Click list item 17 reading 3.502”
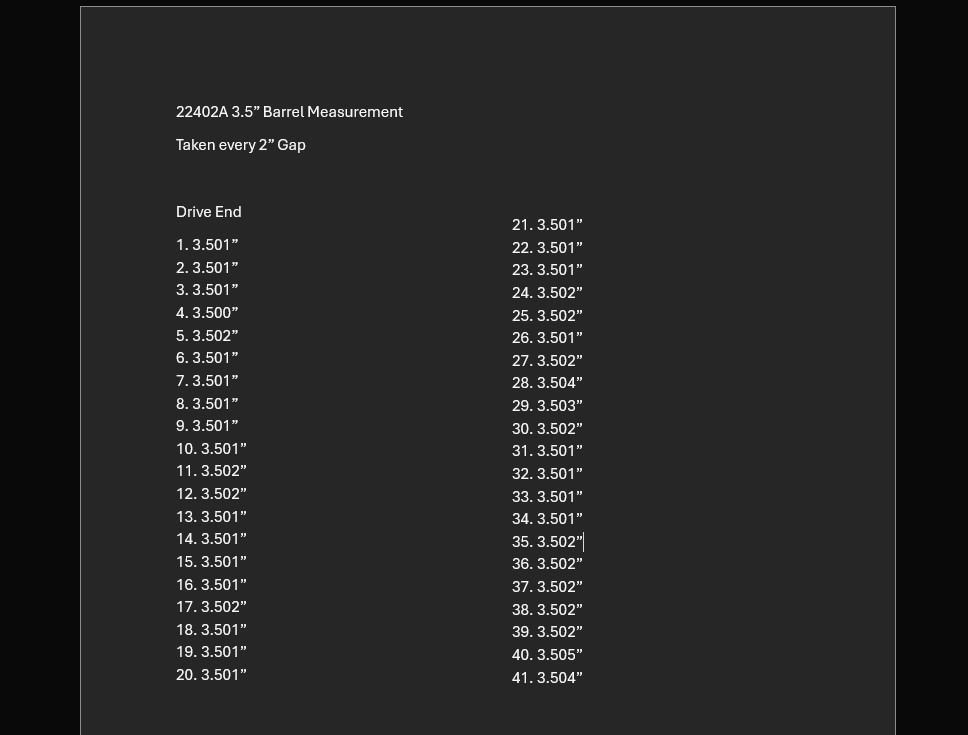This screenshot has height=735, width=968. (x=211, y=607)
